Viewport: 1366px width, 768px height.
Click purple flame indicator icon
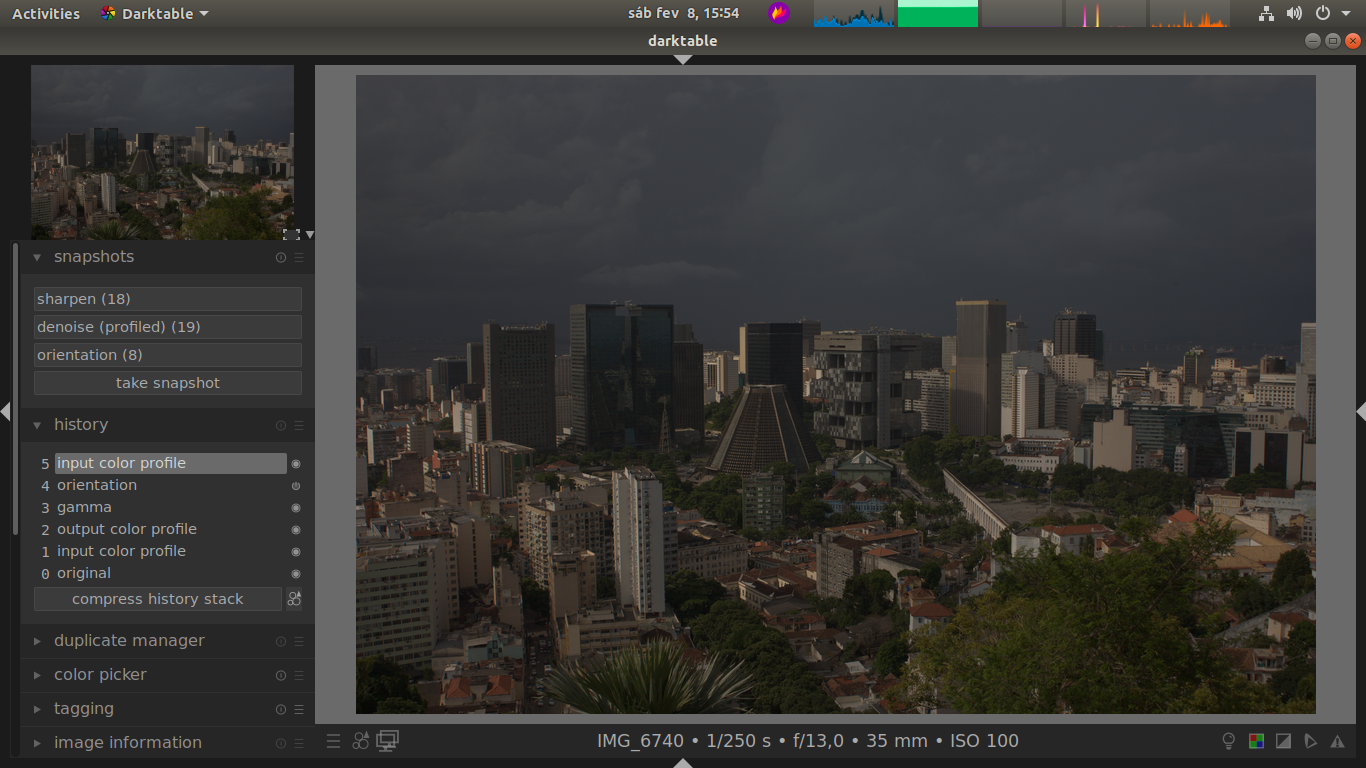779,14
